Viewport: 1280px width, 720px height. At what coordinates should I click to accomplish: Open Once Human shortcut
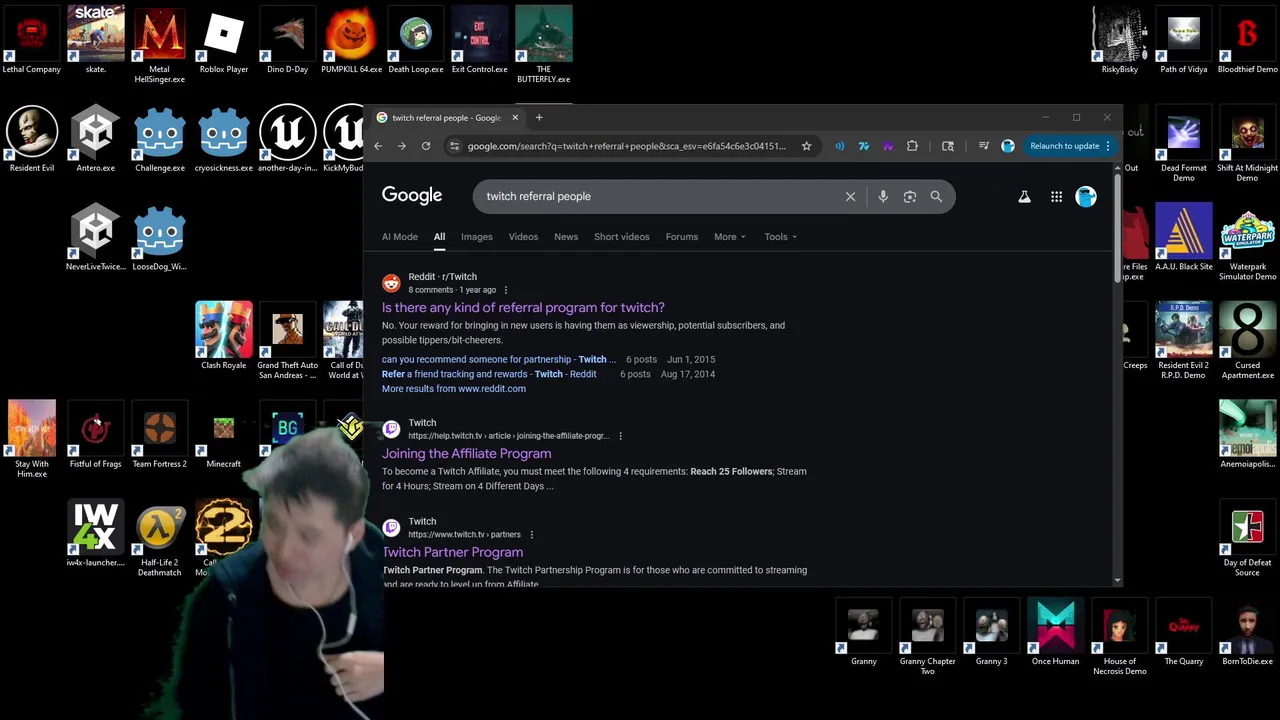point(1056,631)
